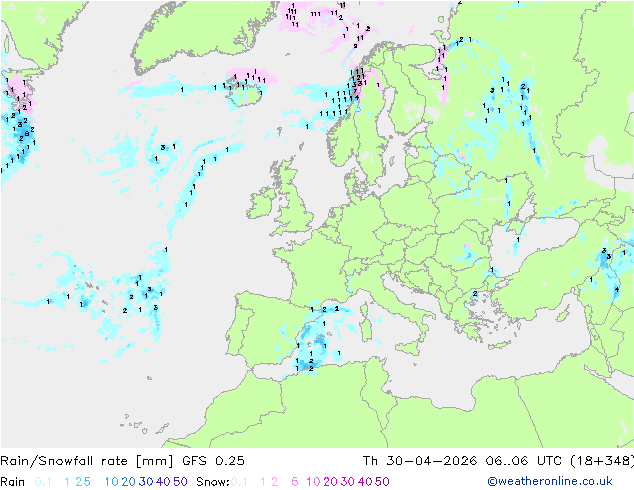
Task: Click the "06..06 UTC" time text
Action: click(524, 461)
